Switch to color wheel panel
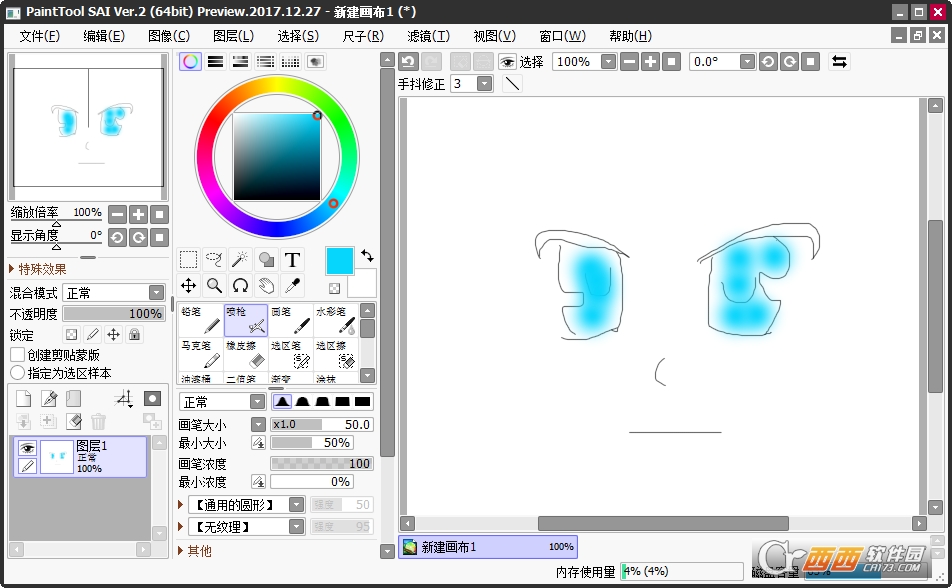This screenshot has width=952, height=588. coord(190,61)
